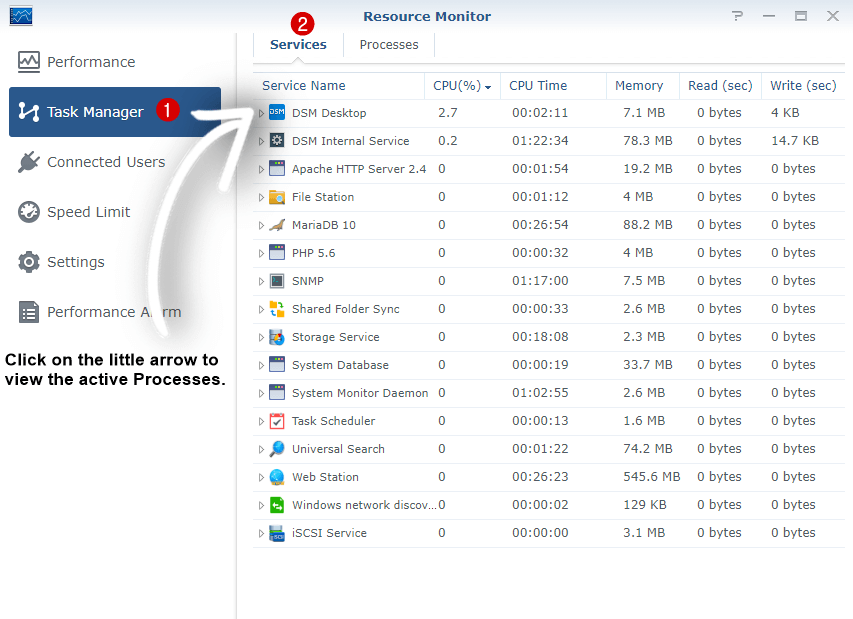Click the Performance Alarm list icon
The image size is (853, 619).
[29, 312]
